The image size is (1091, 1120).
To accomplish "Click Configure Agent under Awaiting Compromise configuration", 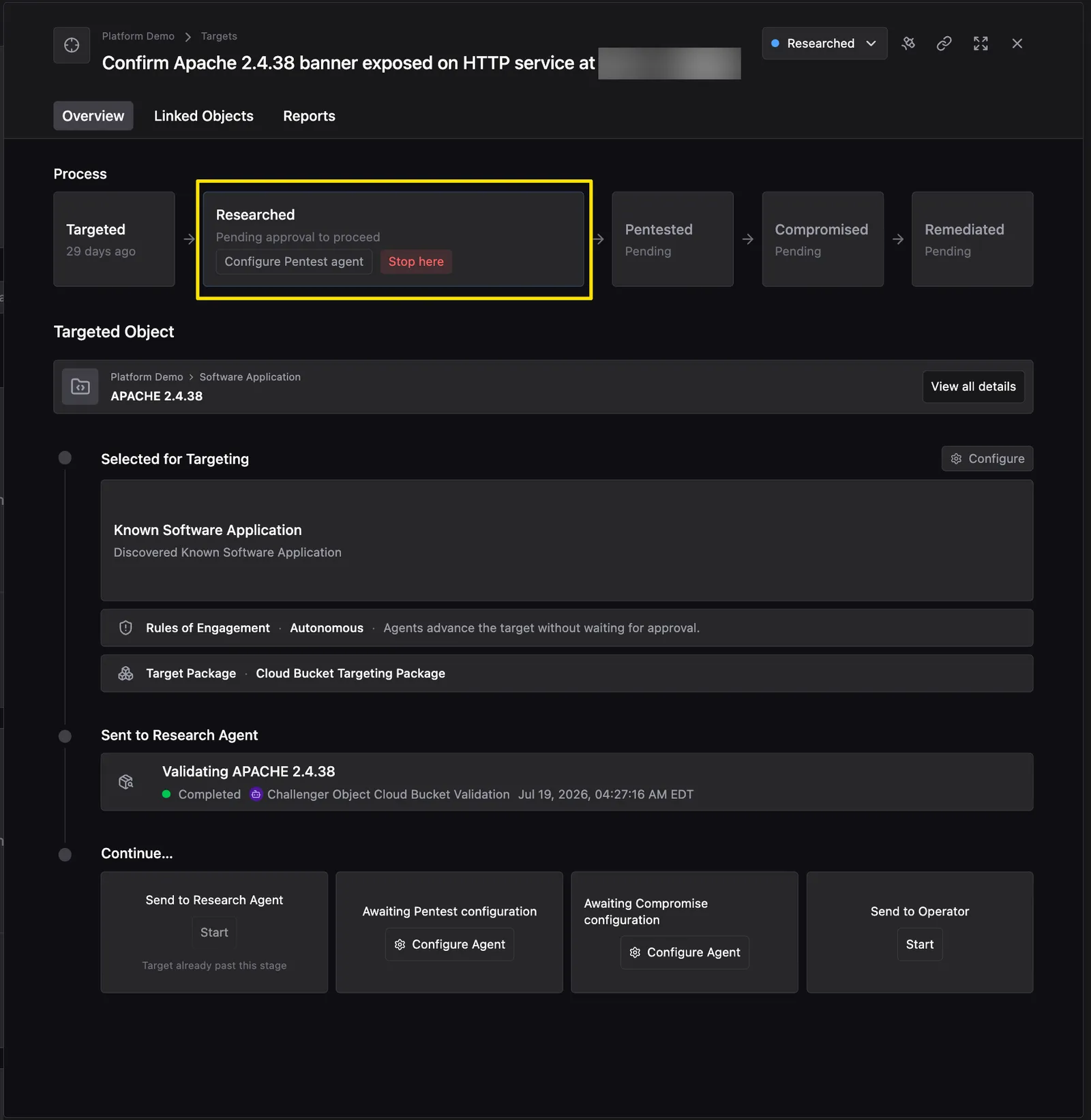I will pos(685,952).
